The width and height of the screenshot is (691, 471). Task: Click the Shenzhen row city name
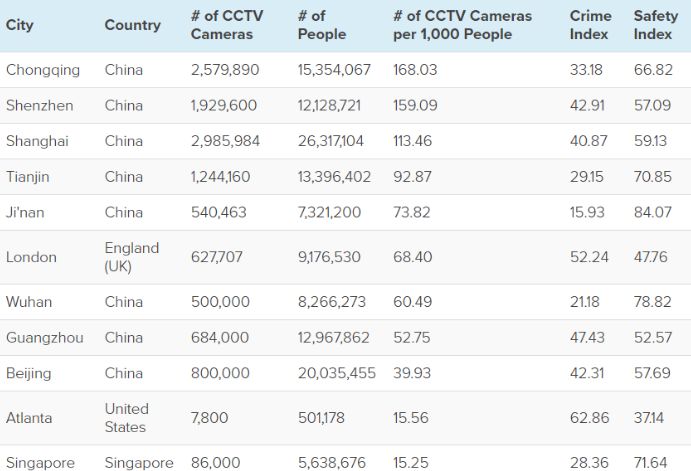pyautogui.click(x=39, y=105)
